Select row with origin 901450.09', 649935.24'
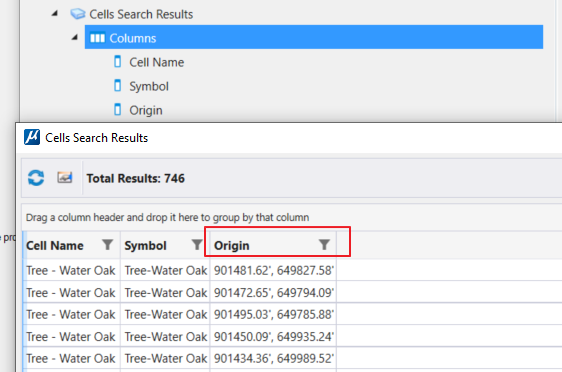The height and width of the screenshot is (372, 562). click(x=292, y=337)
